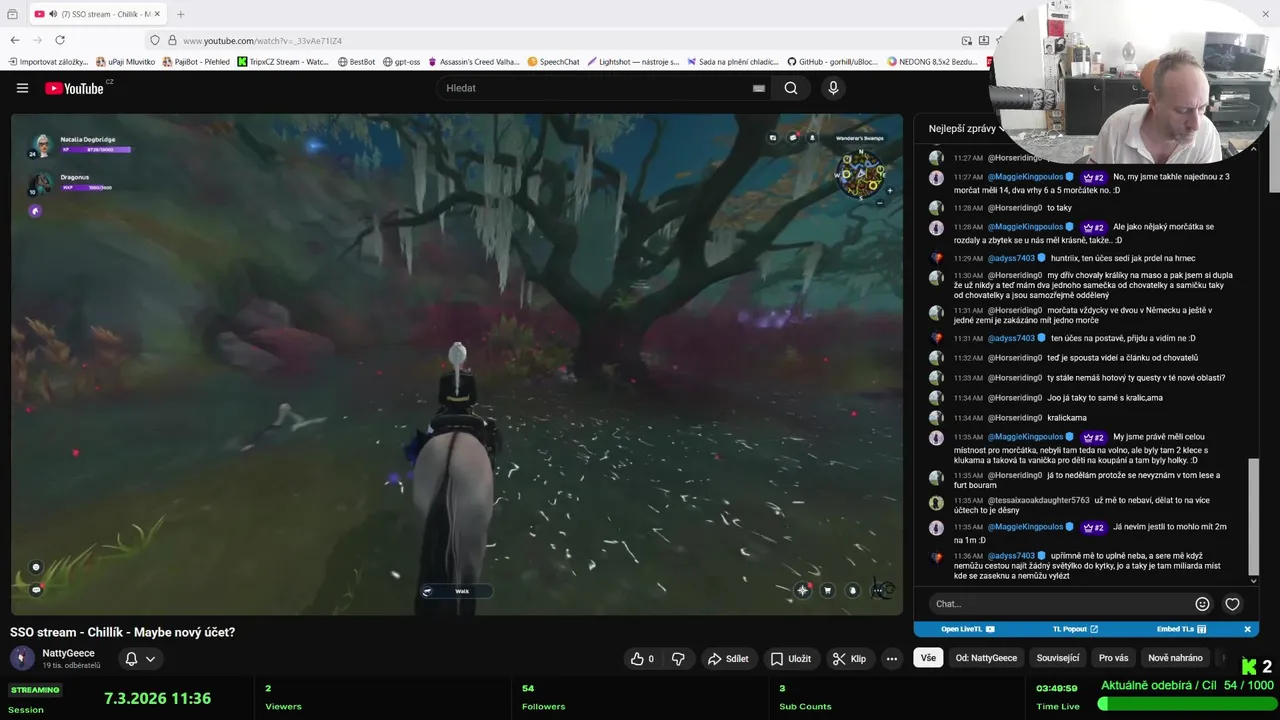Screen dimensions: 1280x720
Task: Open the YouTube guide hamburger menu
Action: (22, 88)
